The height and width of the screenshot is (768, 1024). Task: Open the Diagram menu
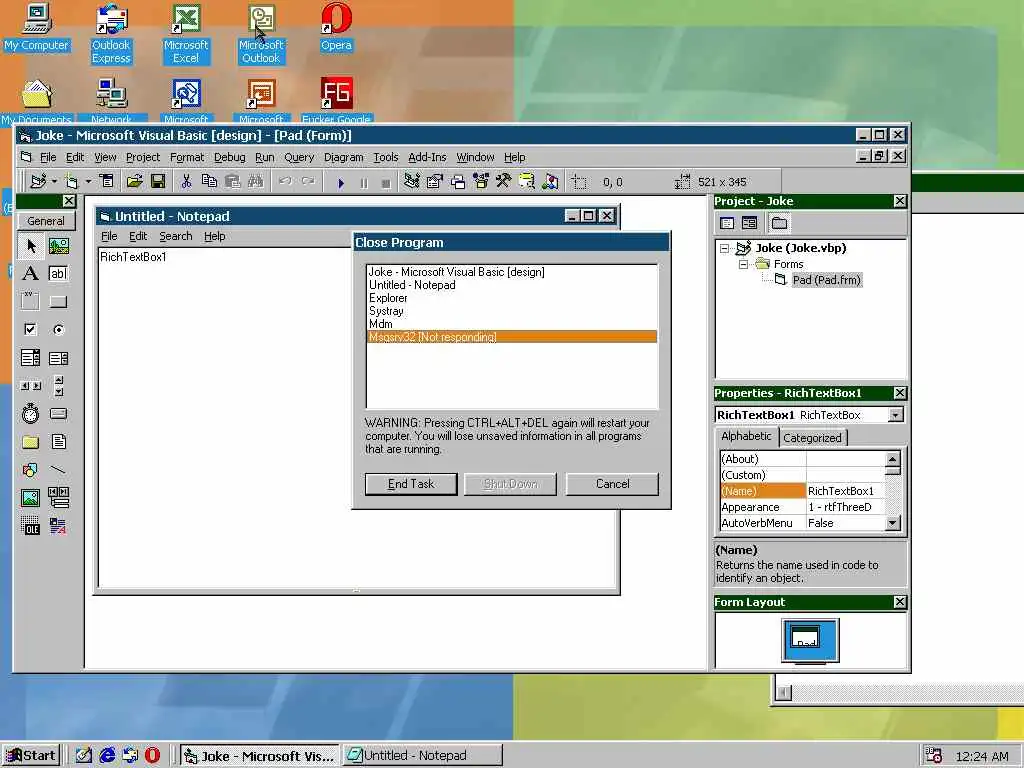click(344, 157)
